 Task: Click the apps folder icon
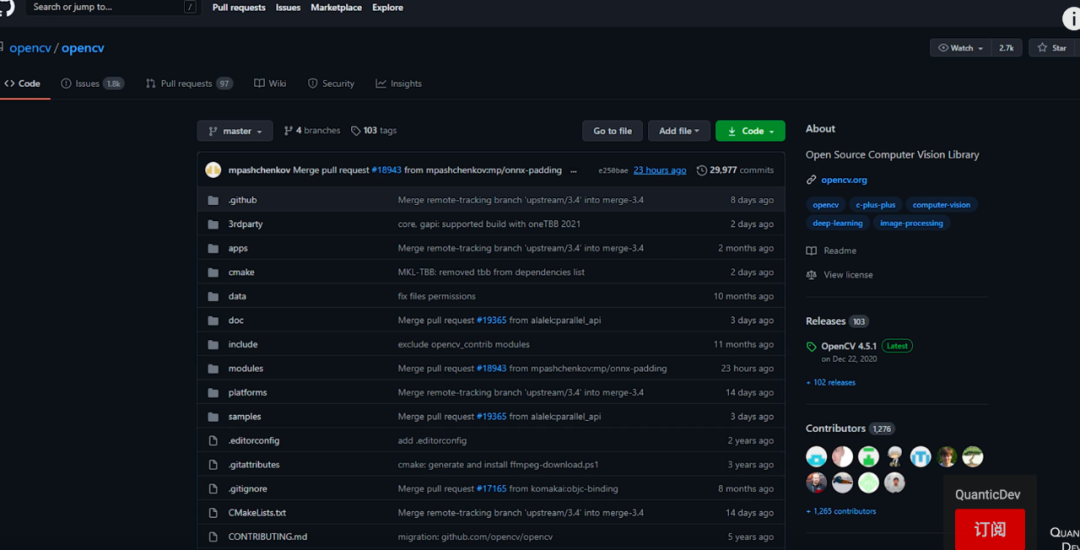coord(213,248)
